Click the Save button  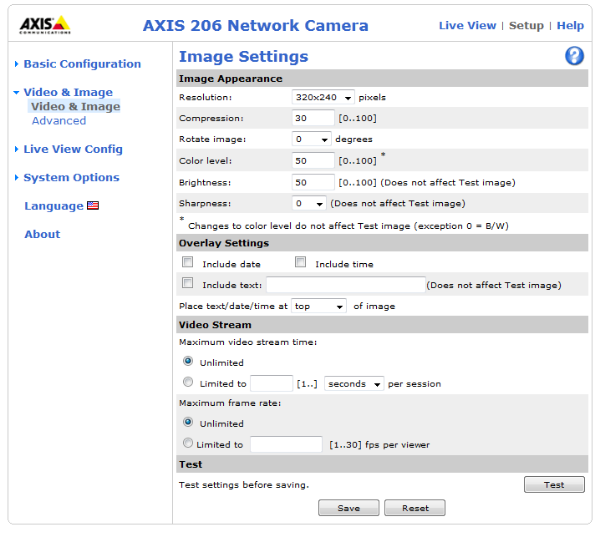click(x=349, y=508)
